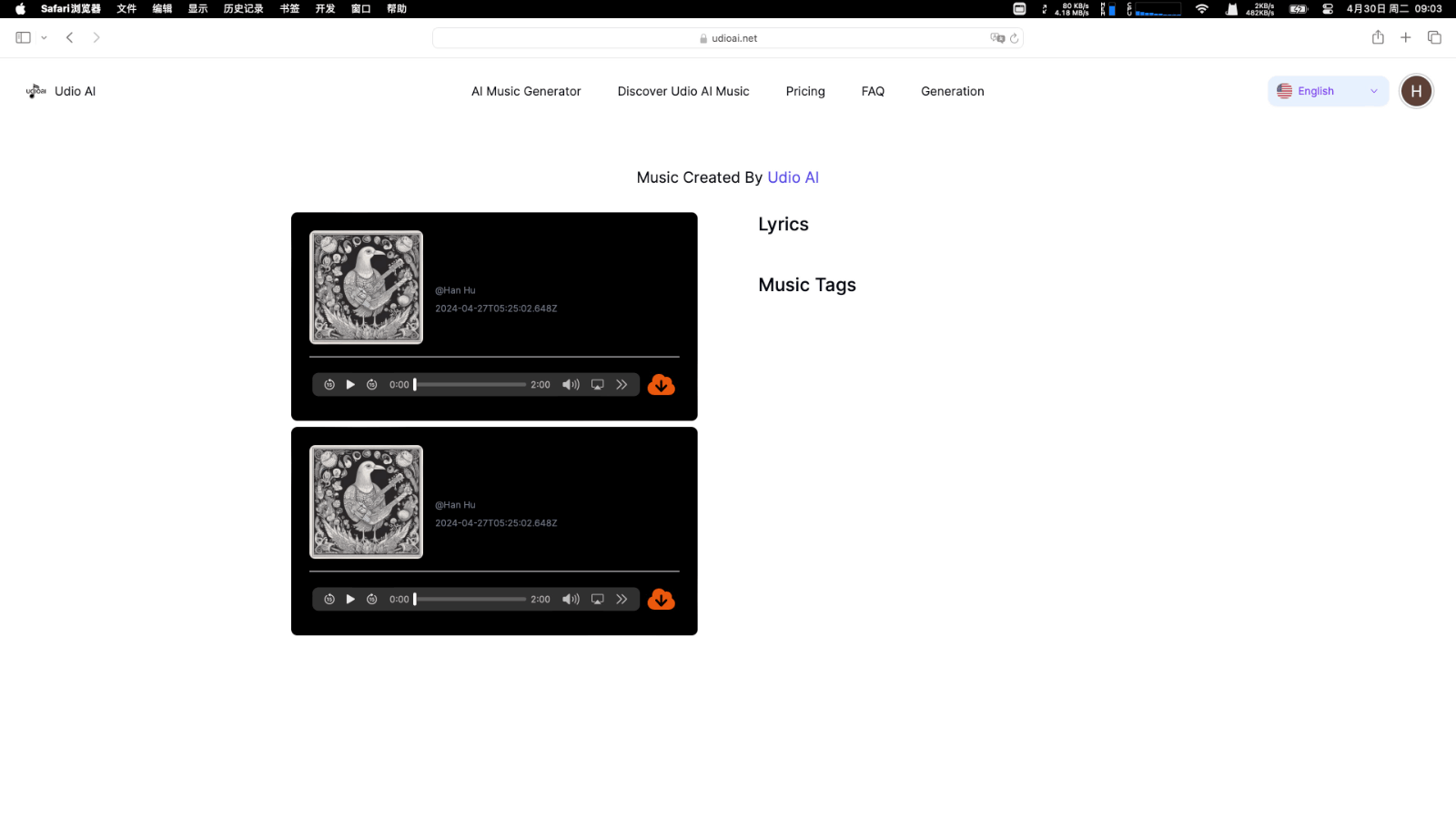This screenshot has width=1456, height=819.
Task: Open AirPlay options on the first player
Action: click(x=597, y=385)
